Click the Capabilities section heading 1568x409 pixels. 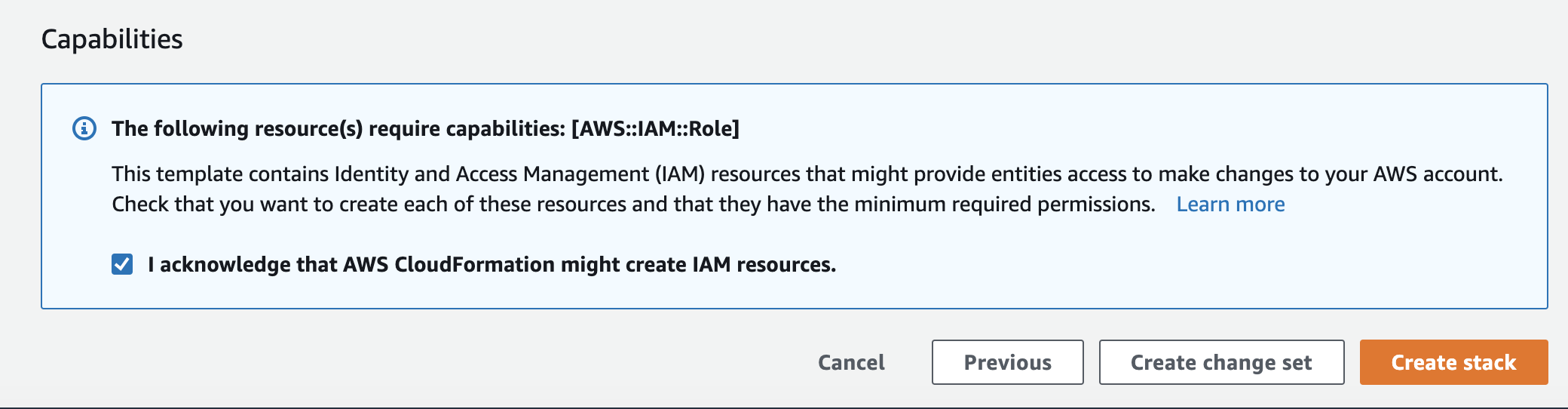pyautogui.click(x=112, y=39)
